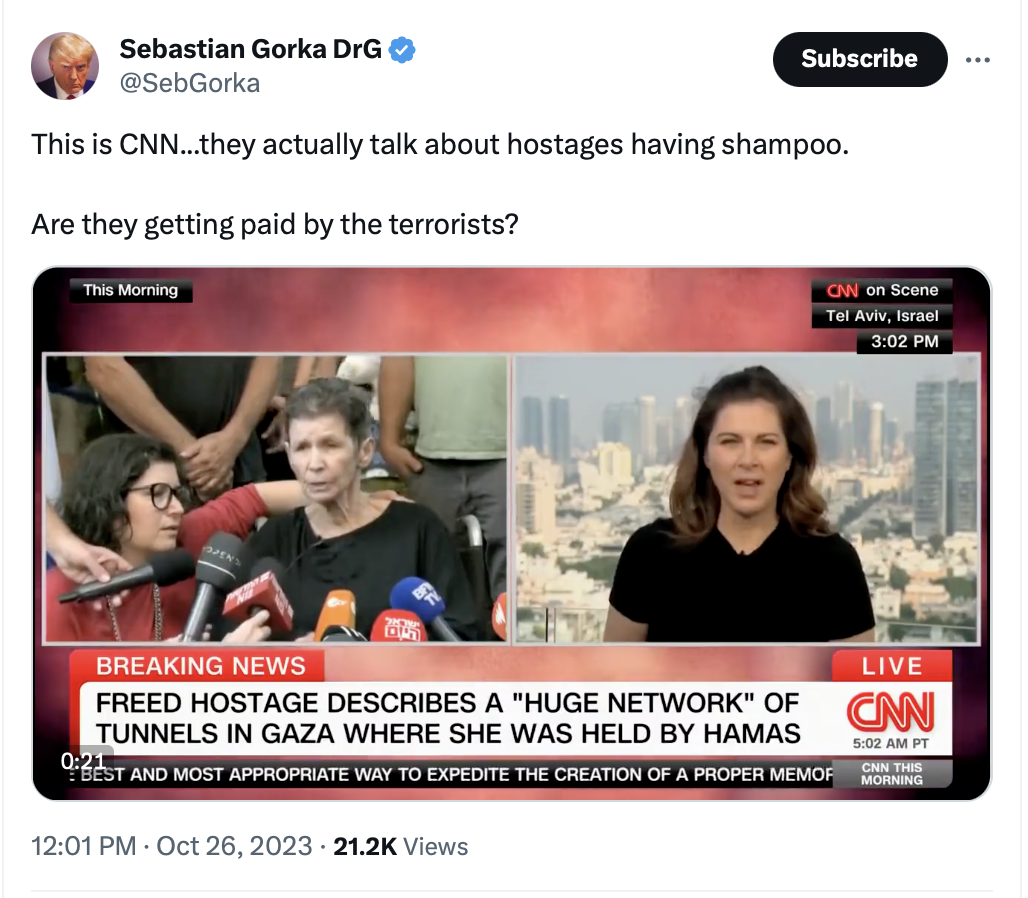Image resolution: width=1028 pixels, height=898 pixels.
Task: Open the @SebGorka handle link
Action: (189, 83)
